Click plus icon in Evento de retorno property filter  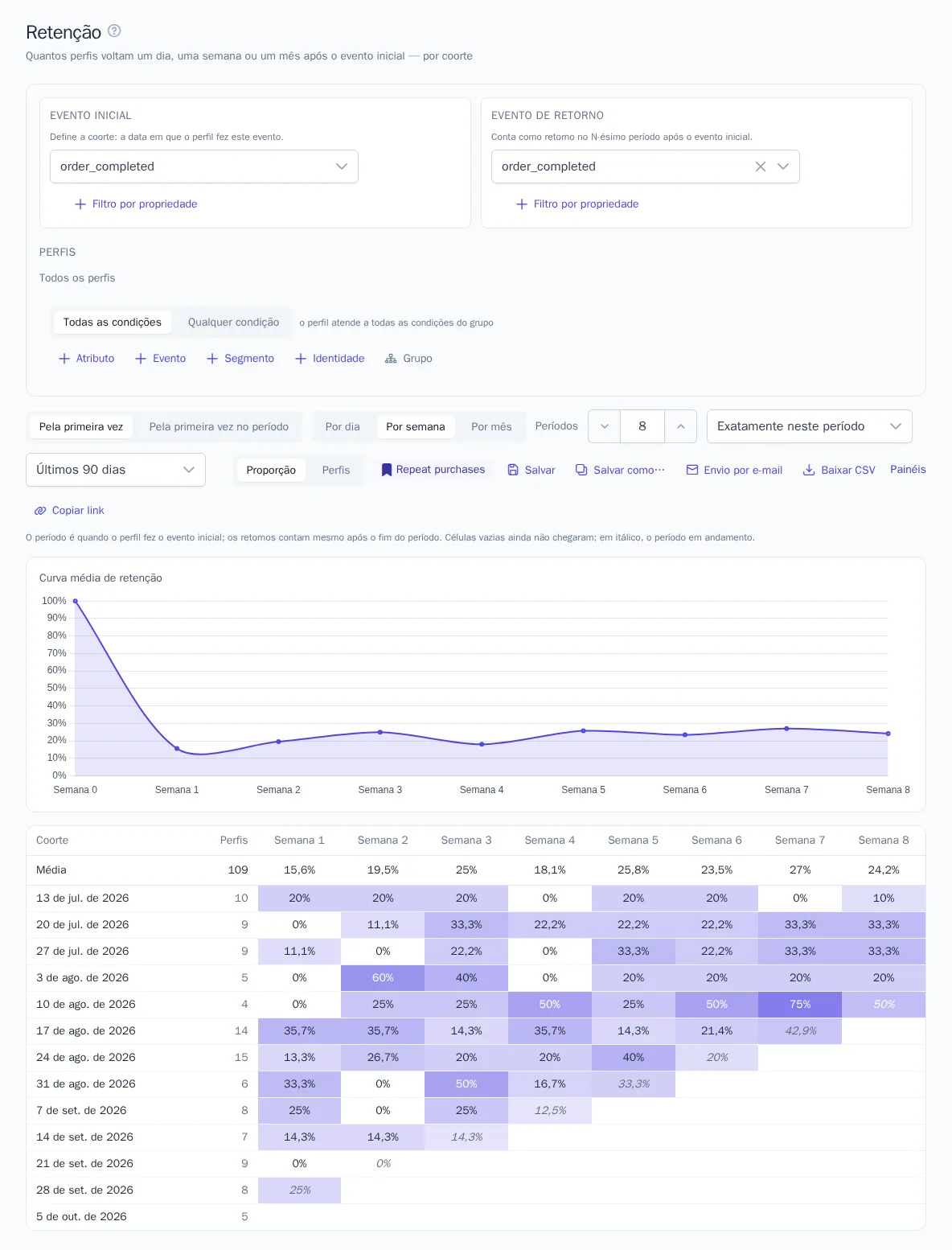tap(522, 204)
